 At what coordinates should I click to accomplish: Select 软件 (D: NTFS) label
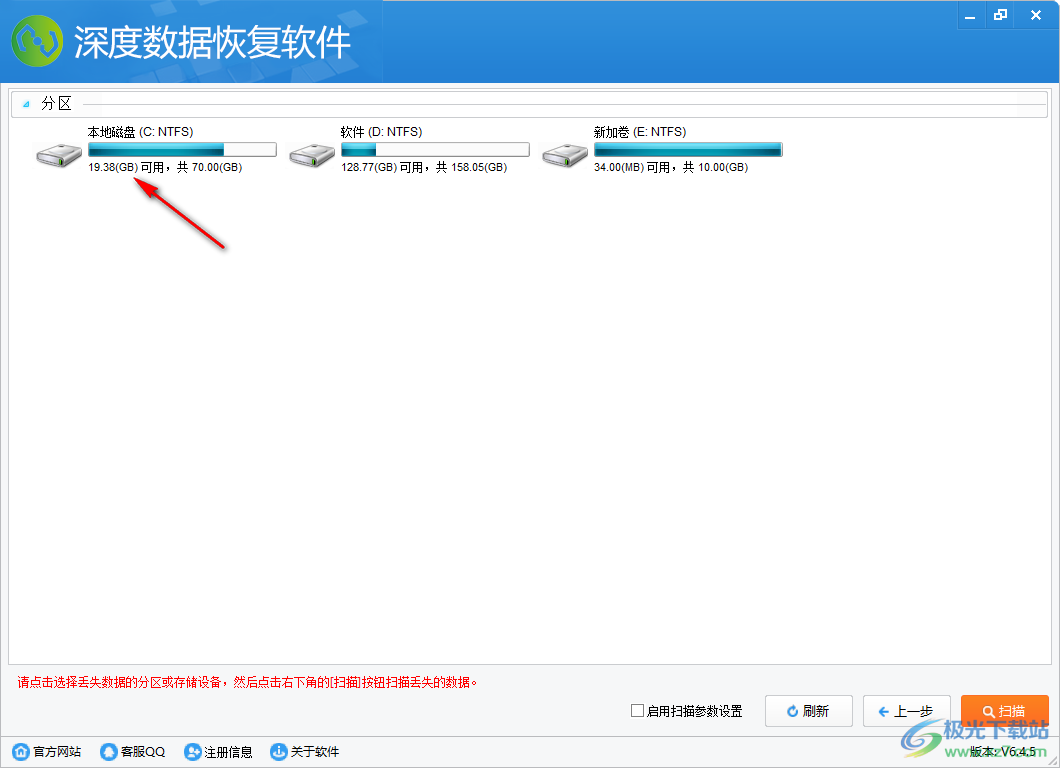point(381,132)
